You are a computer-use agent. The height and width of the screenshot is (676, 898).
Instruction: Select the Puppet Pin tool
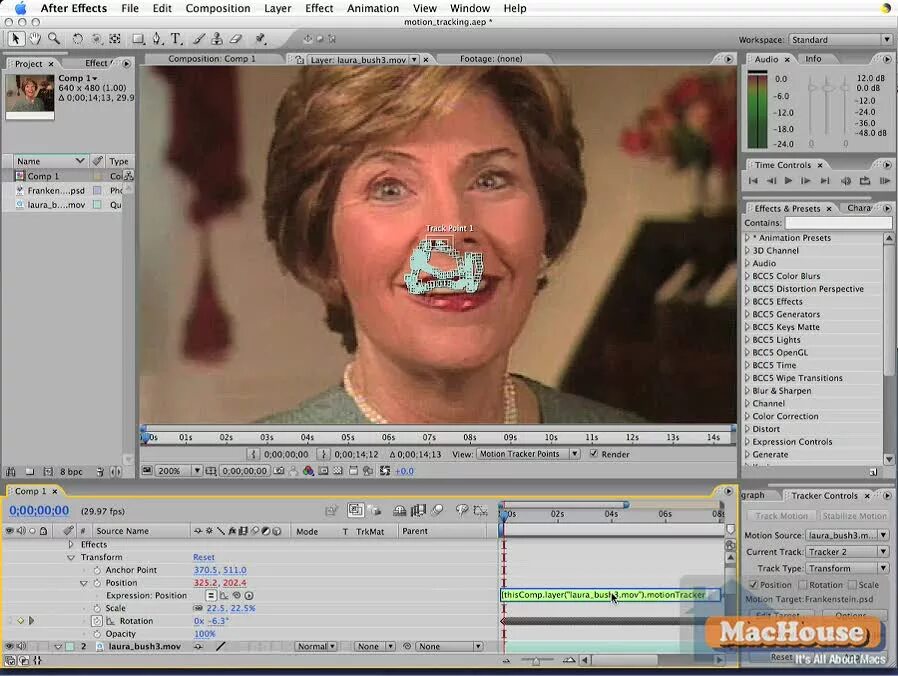pos(261,39)
